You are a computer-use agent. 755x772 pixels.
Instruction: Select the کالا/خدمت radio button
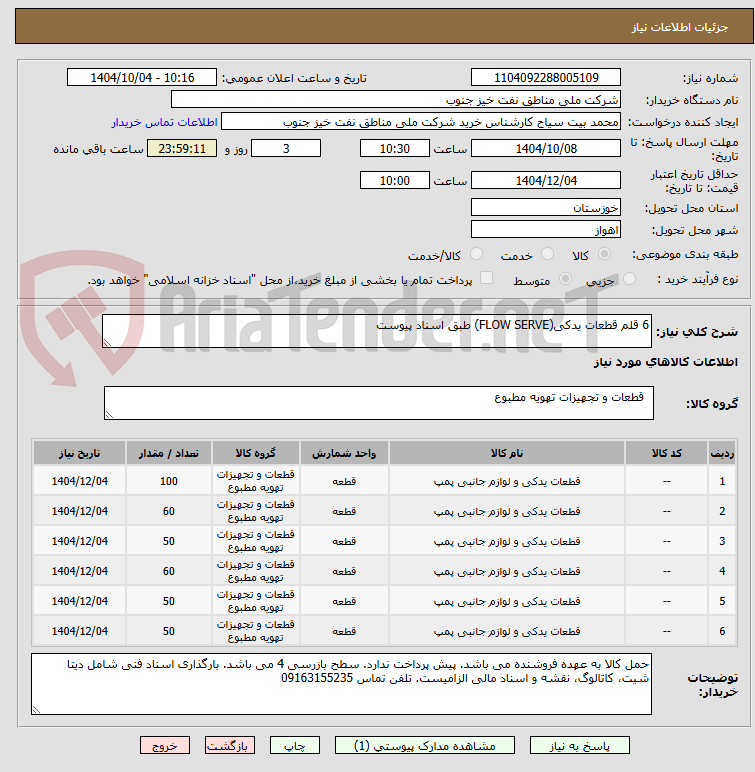pyautogui.click(x=476, y=254)
